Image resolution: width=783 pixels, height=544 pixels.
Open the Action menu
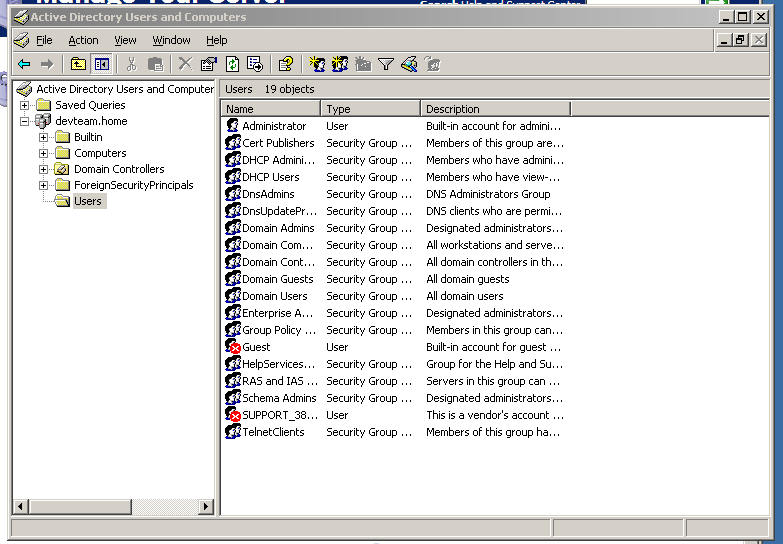[83, 40]
